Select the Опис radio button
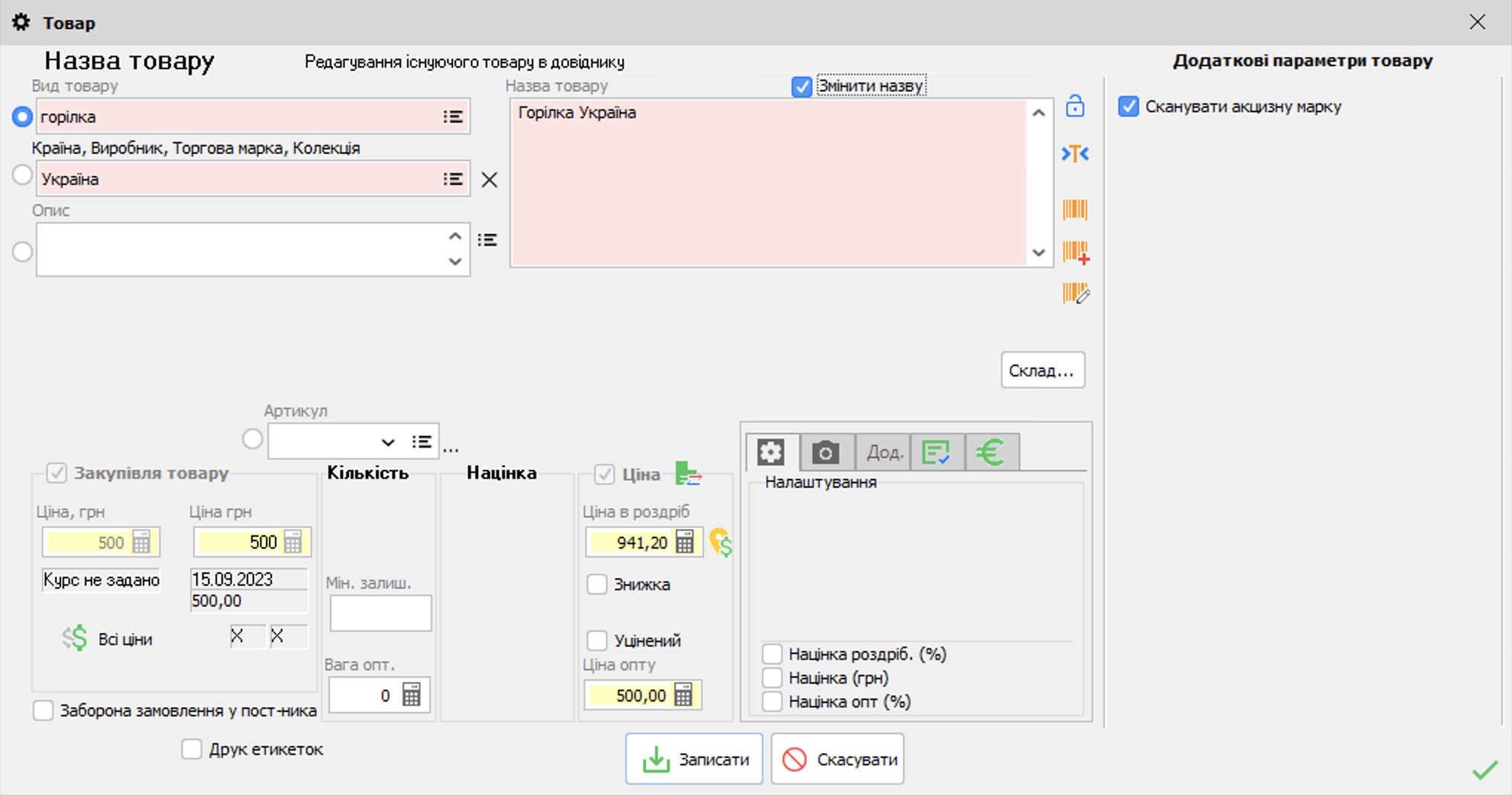This screenshot has height=796, width=1512. click(x=22, y=252)
